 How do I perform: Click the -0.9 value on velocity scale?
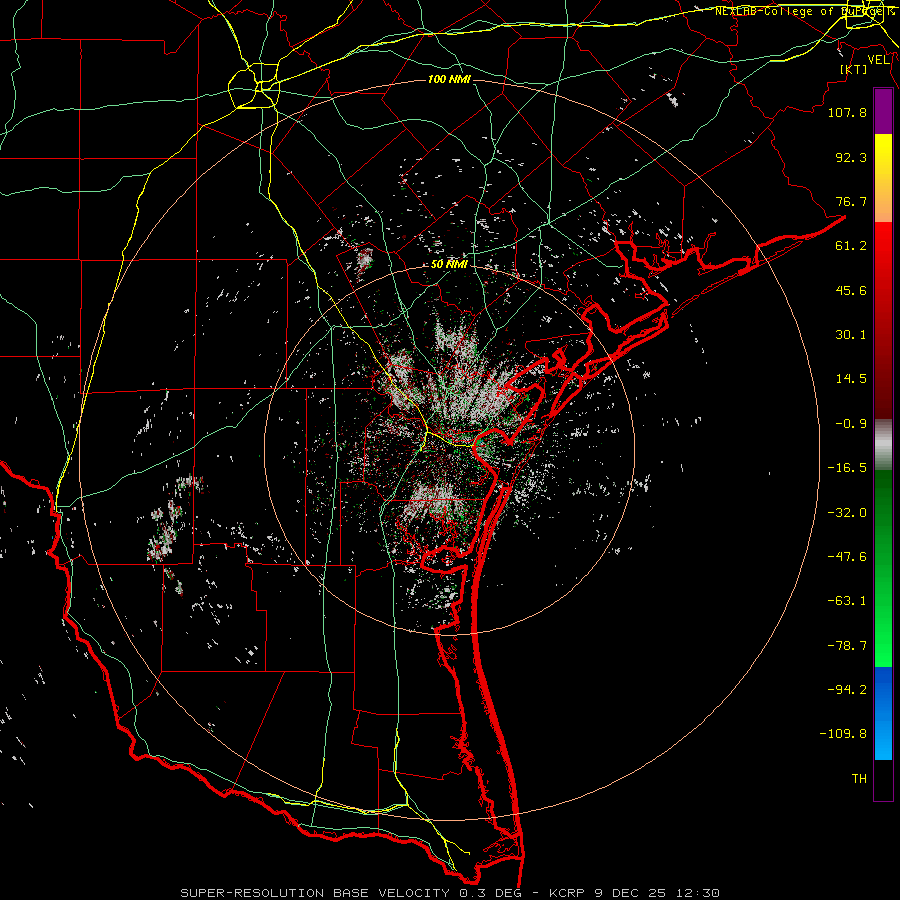coord(851,424)
